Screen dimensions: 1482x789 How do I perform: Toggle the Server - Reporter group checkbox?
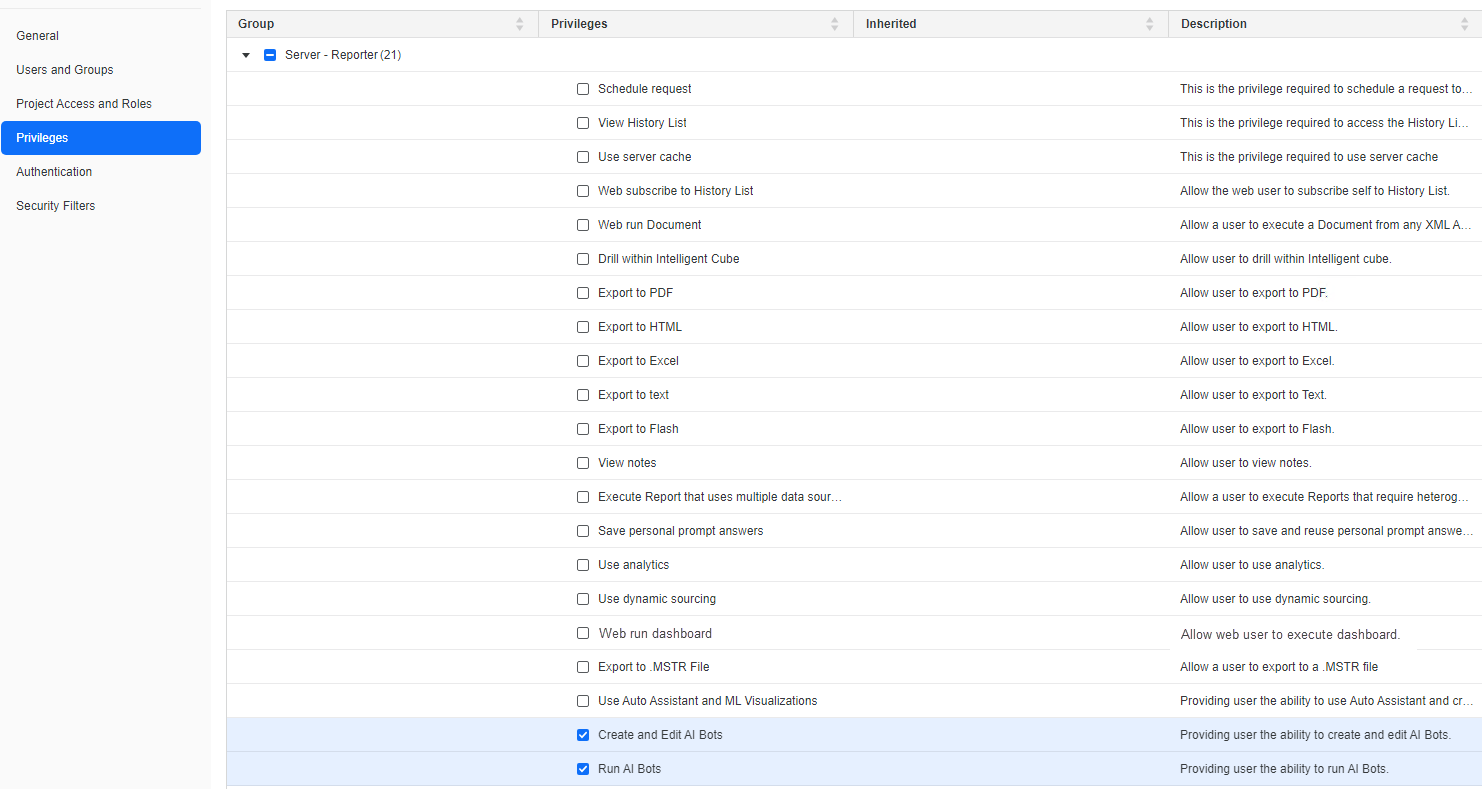(270, 55)
